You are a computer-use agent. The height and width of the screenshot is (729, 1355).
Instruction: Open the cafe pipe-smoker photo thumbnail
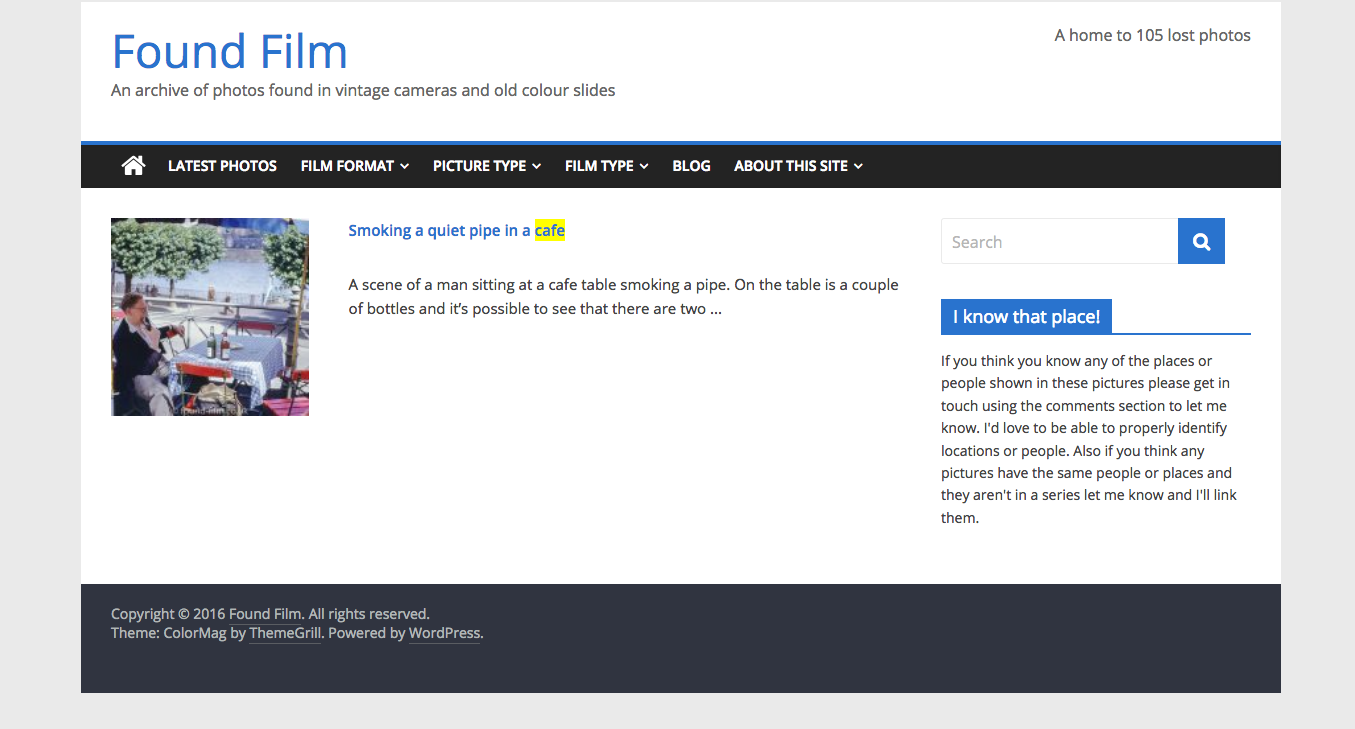tap(210, 317)
